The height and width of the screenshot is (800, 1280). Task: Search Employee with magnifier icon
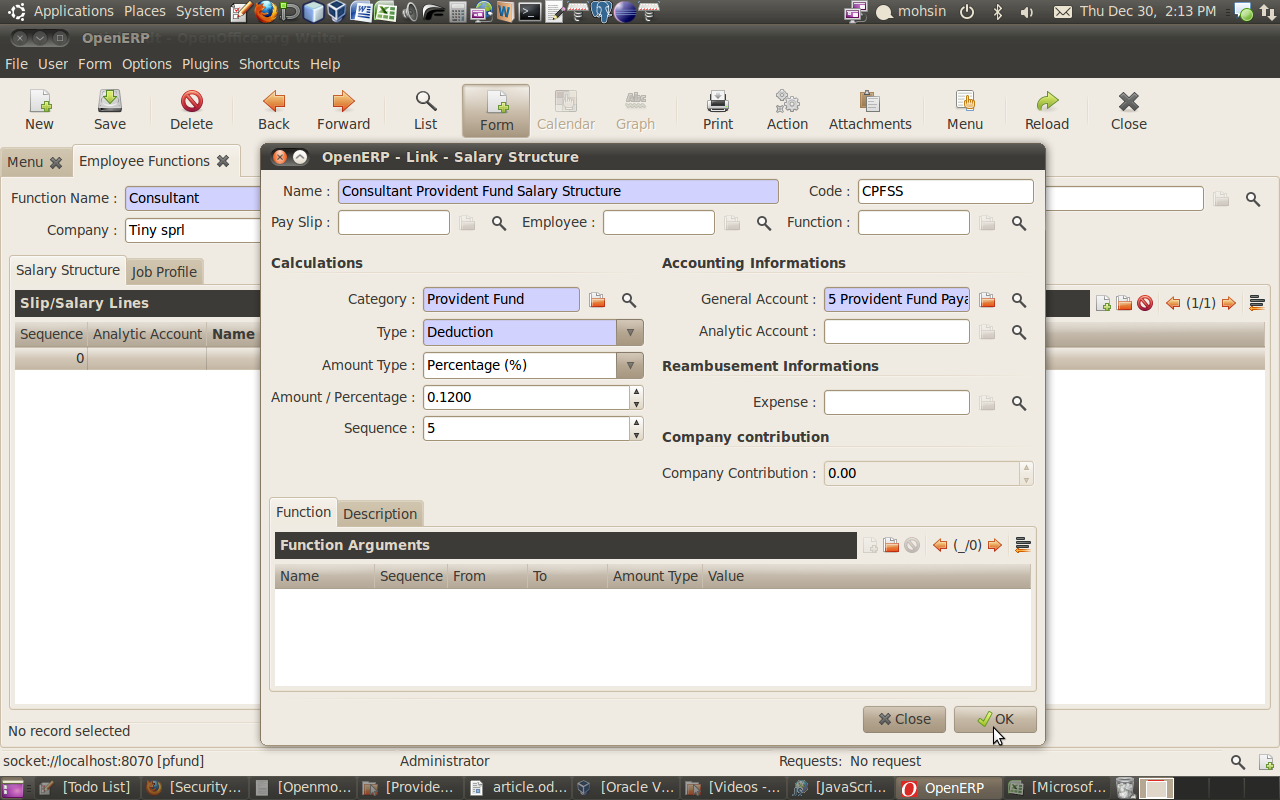pos(764,223)
